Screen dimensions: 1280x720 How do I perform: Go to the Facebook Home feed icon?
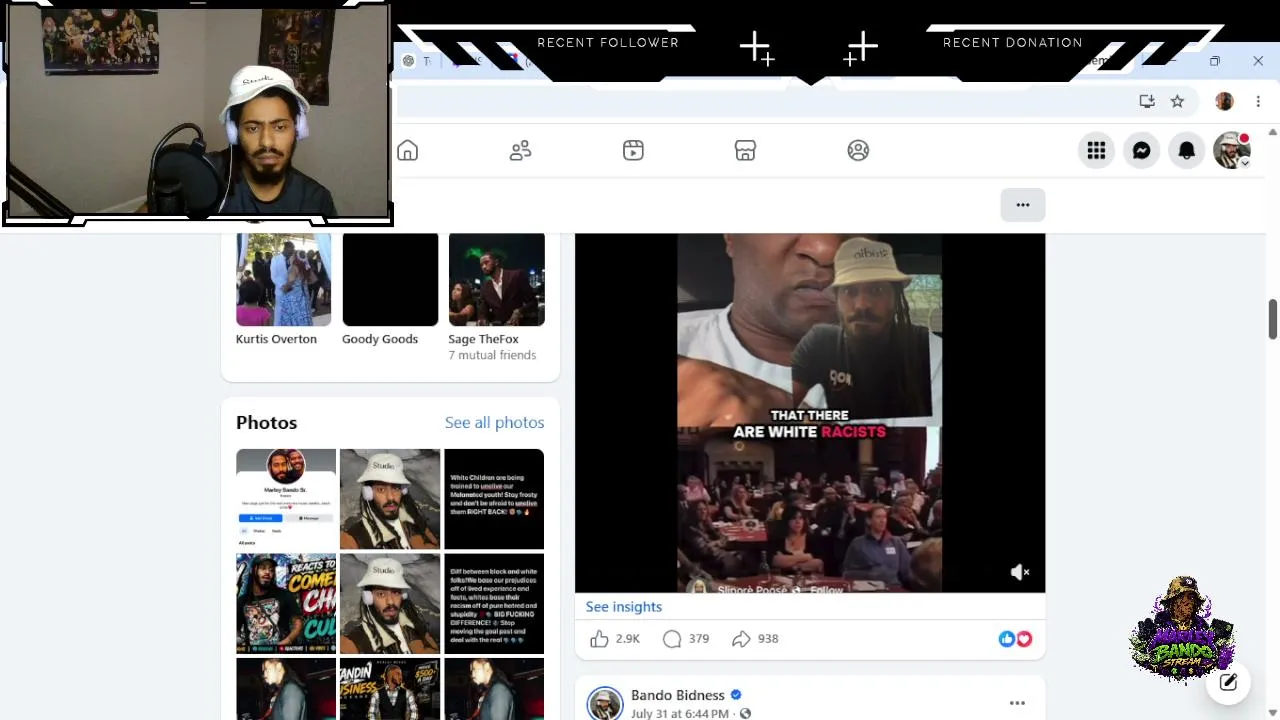pyautogui.click(x=407, y=150)
